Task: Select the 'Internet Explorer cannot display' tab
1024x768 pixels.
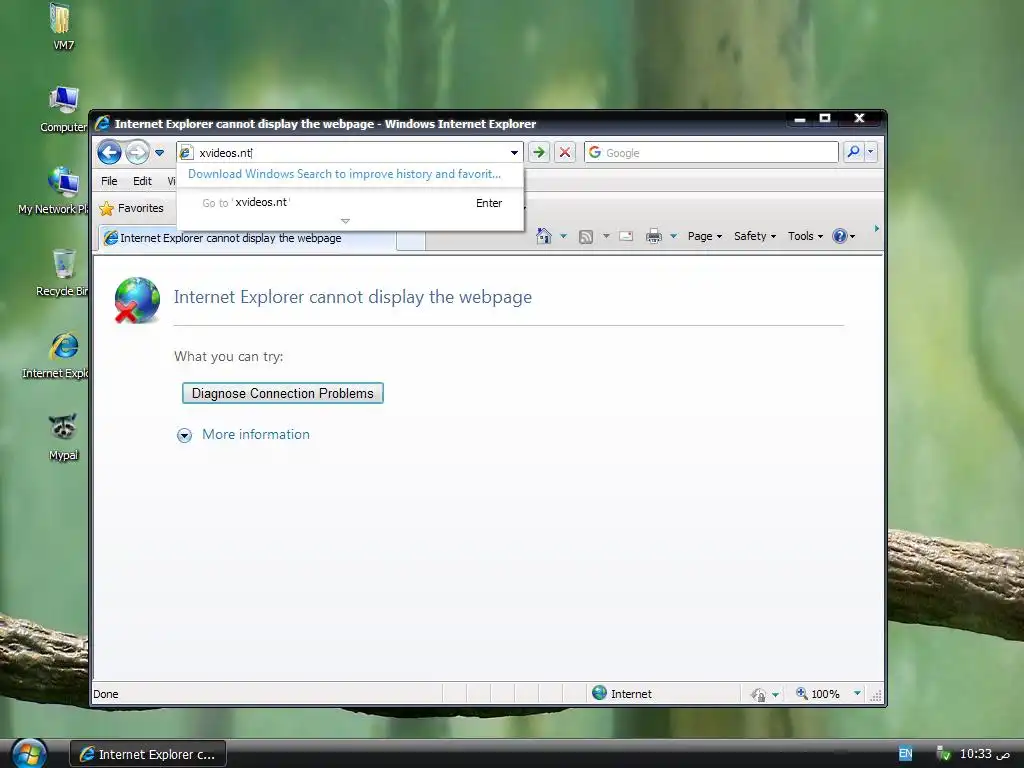Action: click(x=247, y=238)
